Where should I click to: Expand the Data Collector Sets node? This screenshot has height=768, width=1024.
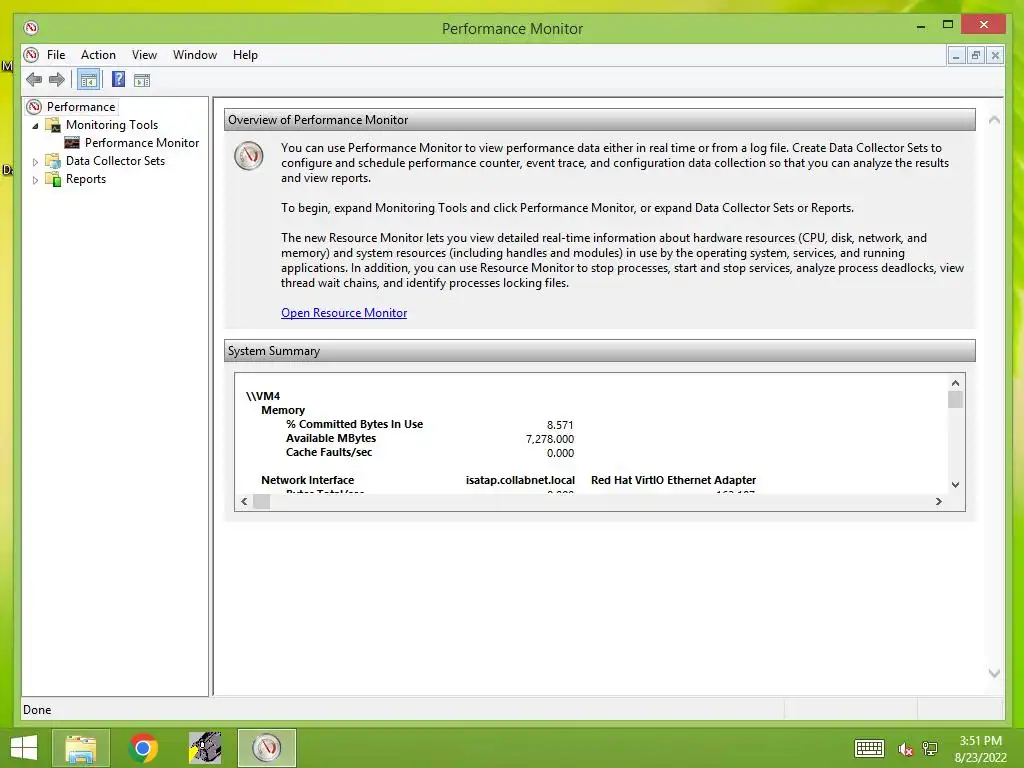click(x=35, y=161)
